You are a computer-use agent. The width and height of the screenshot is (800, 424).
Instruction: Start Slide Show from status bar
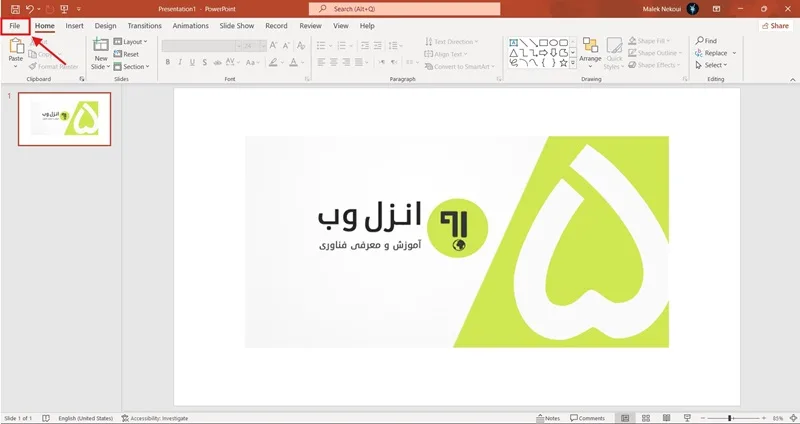click(687, 418)
